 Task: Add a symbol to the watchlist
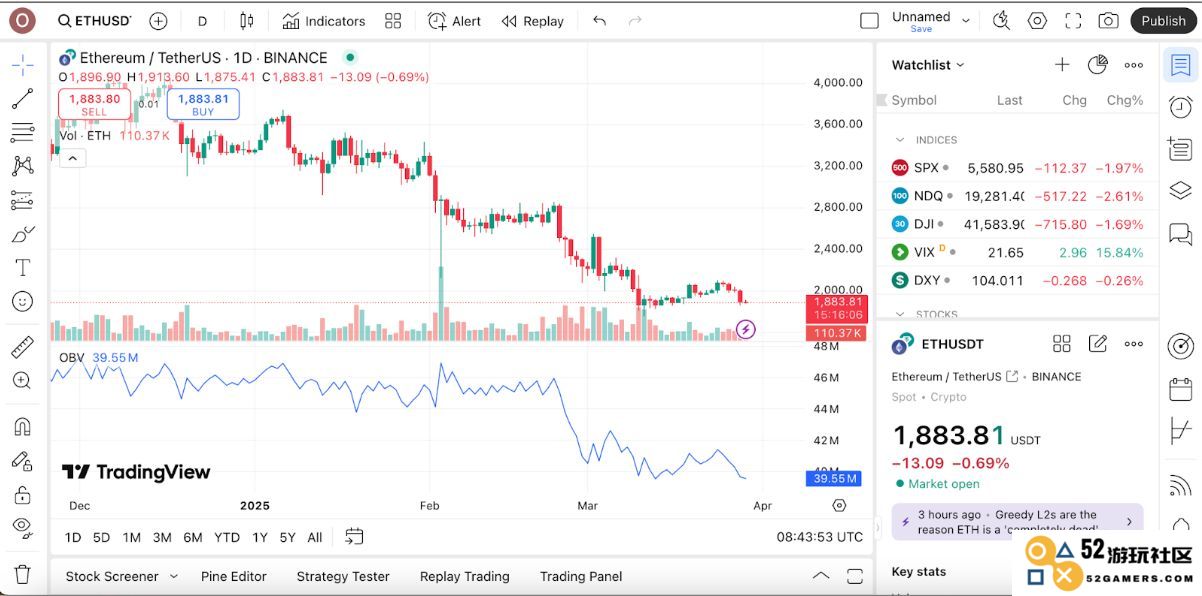pyautogui.click(x=1062, y=65)
